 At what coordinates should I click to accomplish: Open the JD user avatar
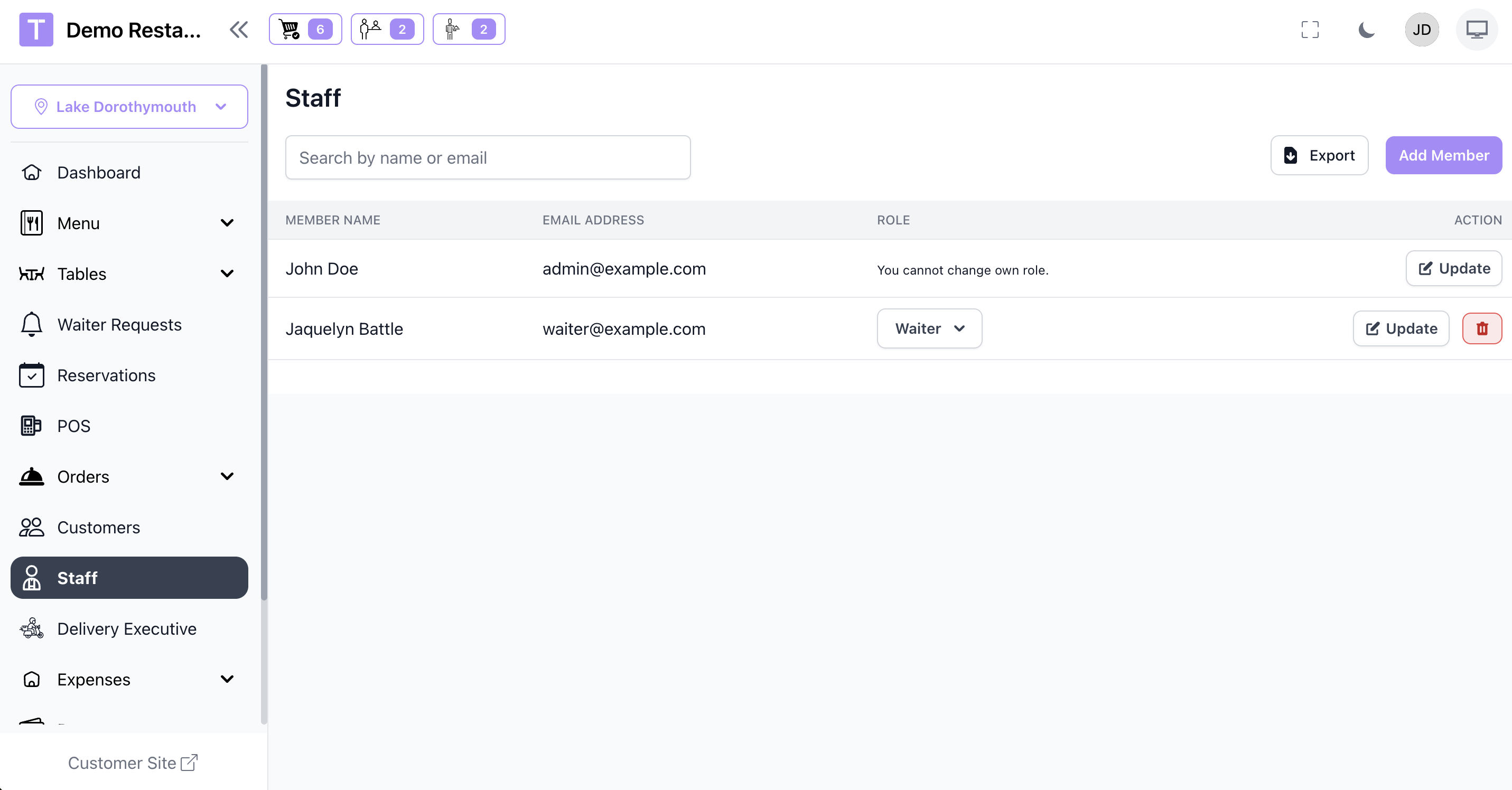pos(1421,30)
